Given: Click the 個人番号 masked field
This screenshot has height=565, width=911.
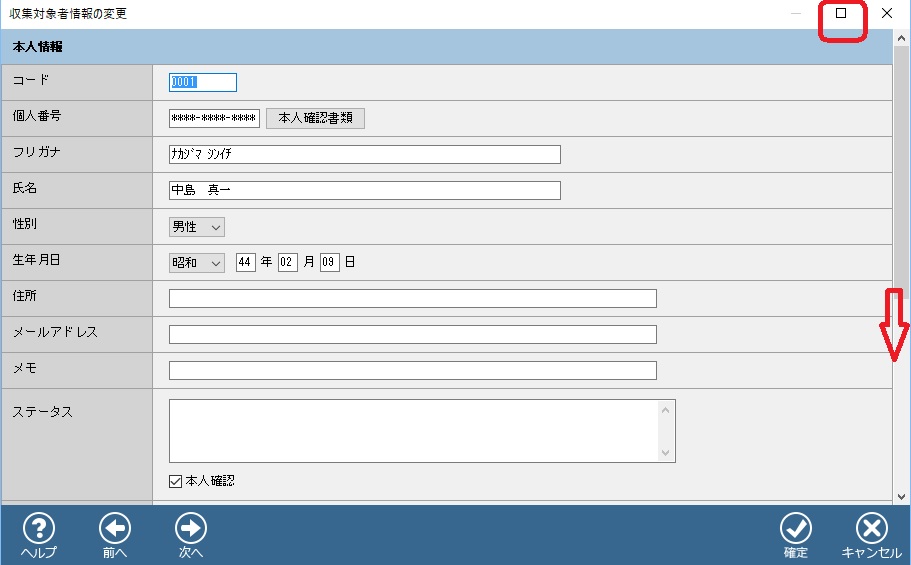Looking at the screenshot, I should tap(214, 118).
